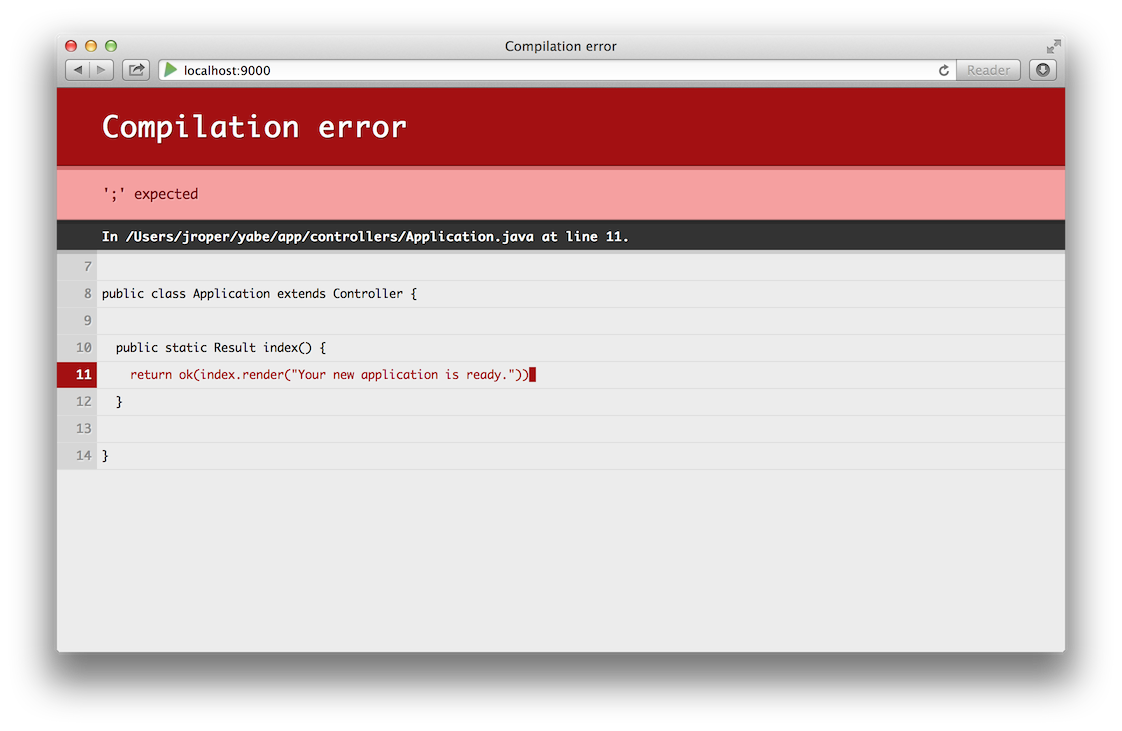1122x731 pixels.
Task: Minimize the window with the yellow button
Action: coord(91,46)
